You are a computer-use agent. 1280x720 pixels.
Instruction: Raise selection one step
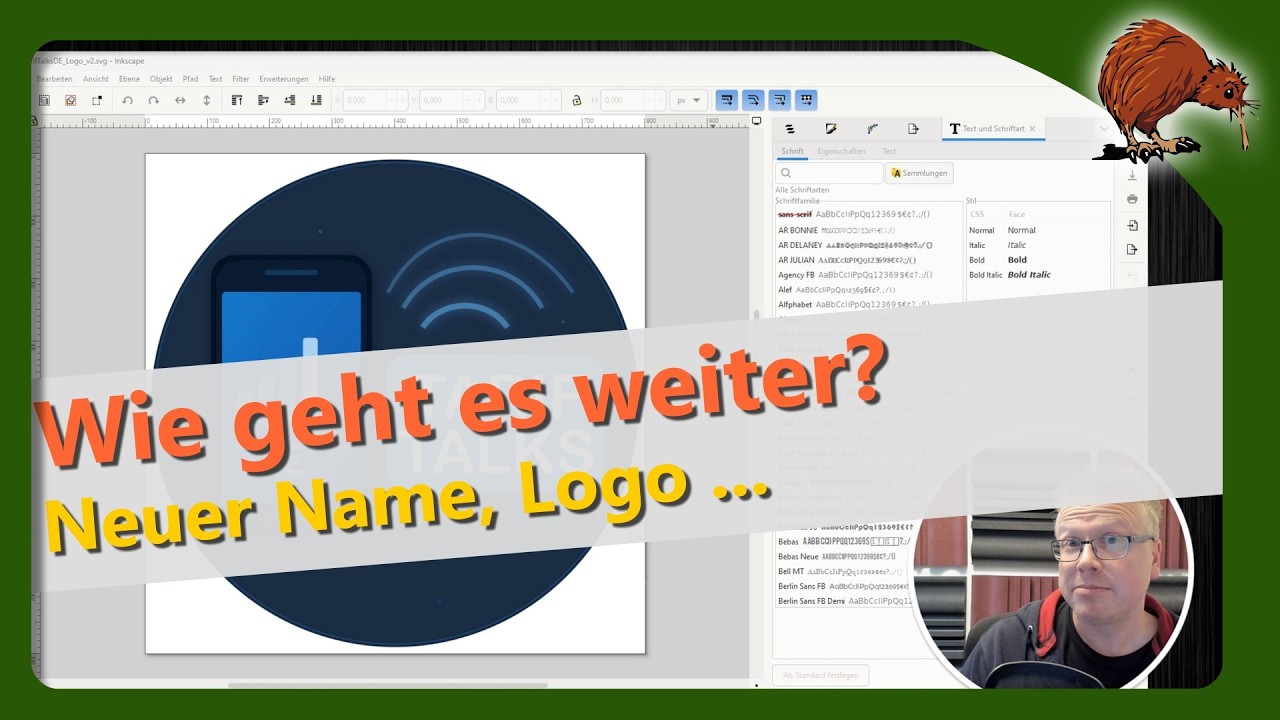click(263, 100)
